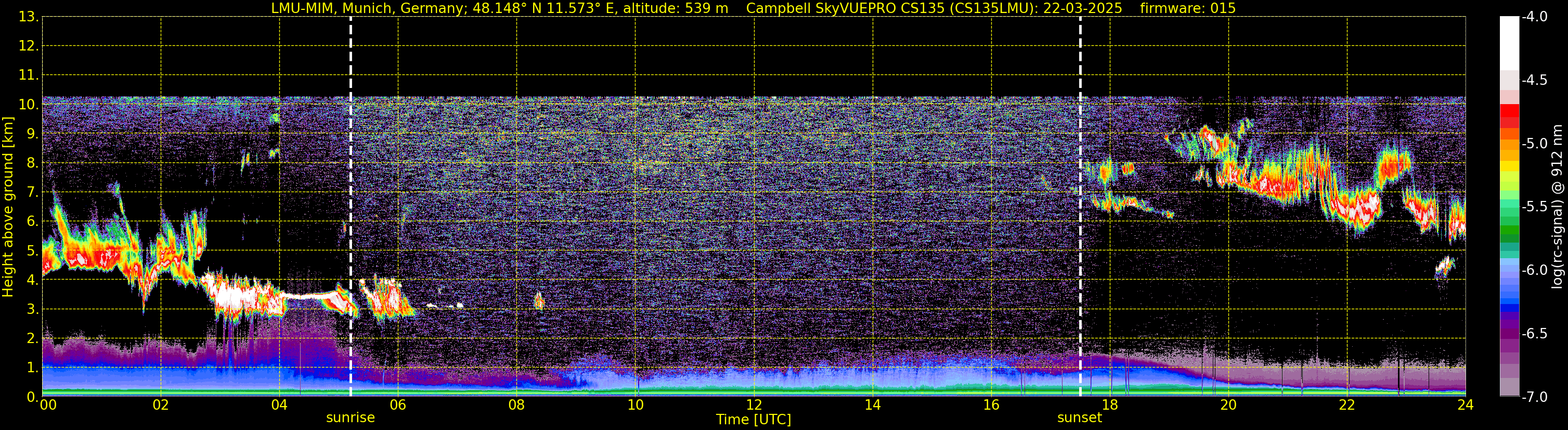Click the x-axis tick label '22'
This screenshot has height=430, width=1568.
1347,405
